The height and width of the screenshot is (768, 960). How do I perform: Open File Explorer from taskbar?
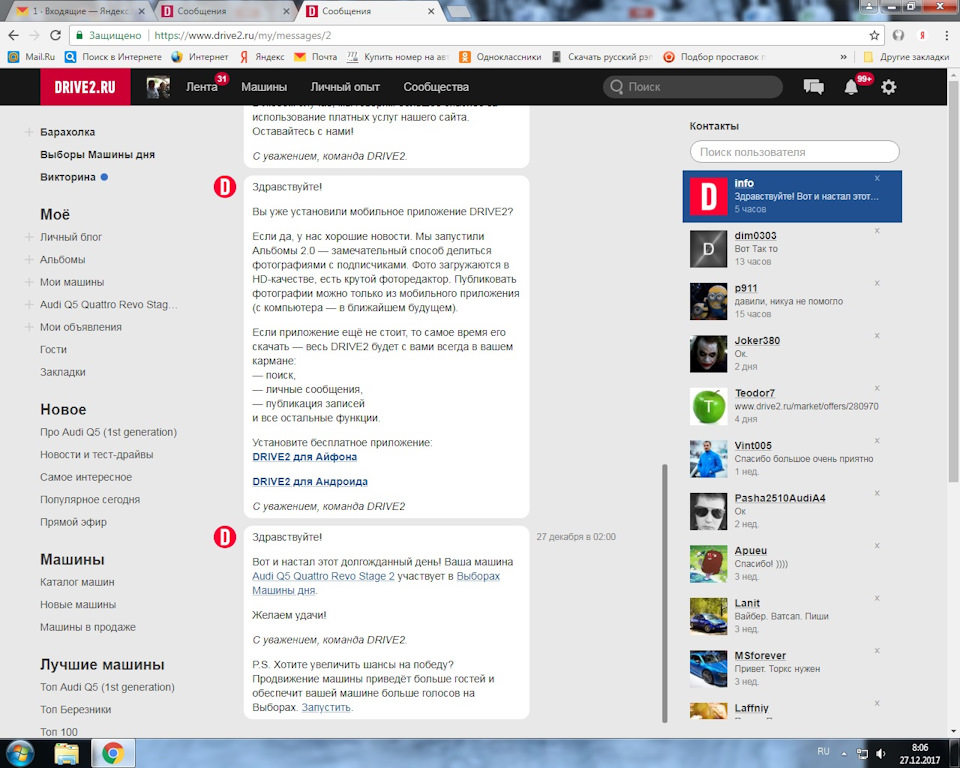66,754
